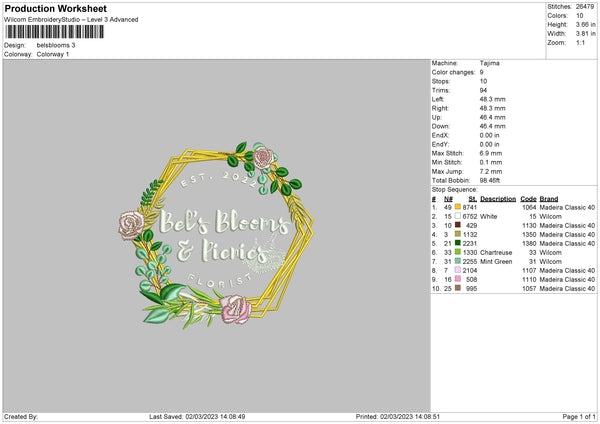Click the 'Printed: 02/03/2023 14:08:51' timestamp
600x424 pixels.
(398, 417)
